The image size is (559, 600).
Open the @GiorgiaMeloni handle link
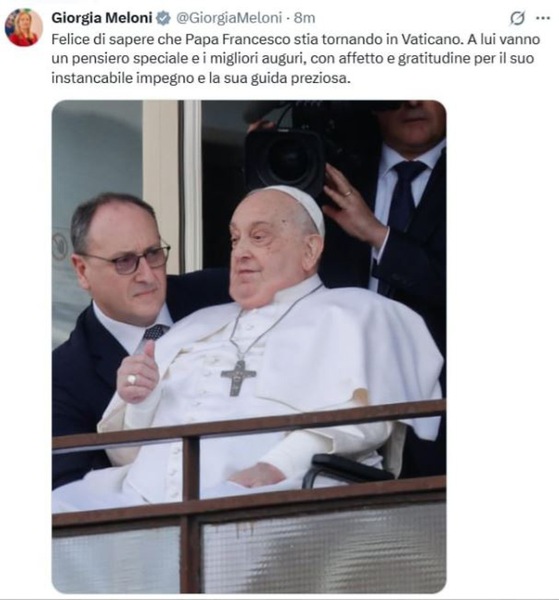click(x=229, y=18)
